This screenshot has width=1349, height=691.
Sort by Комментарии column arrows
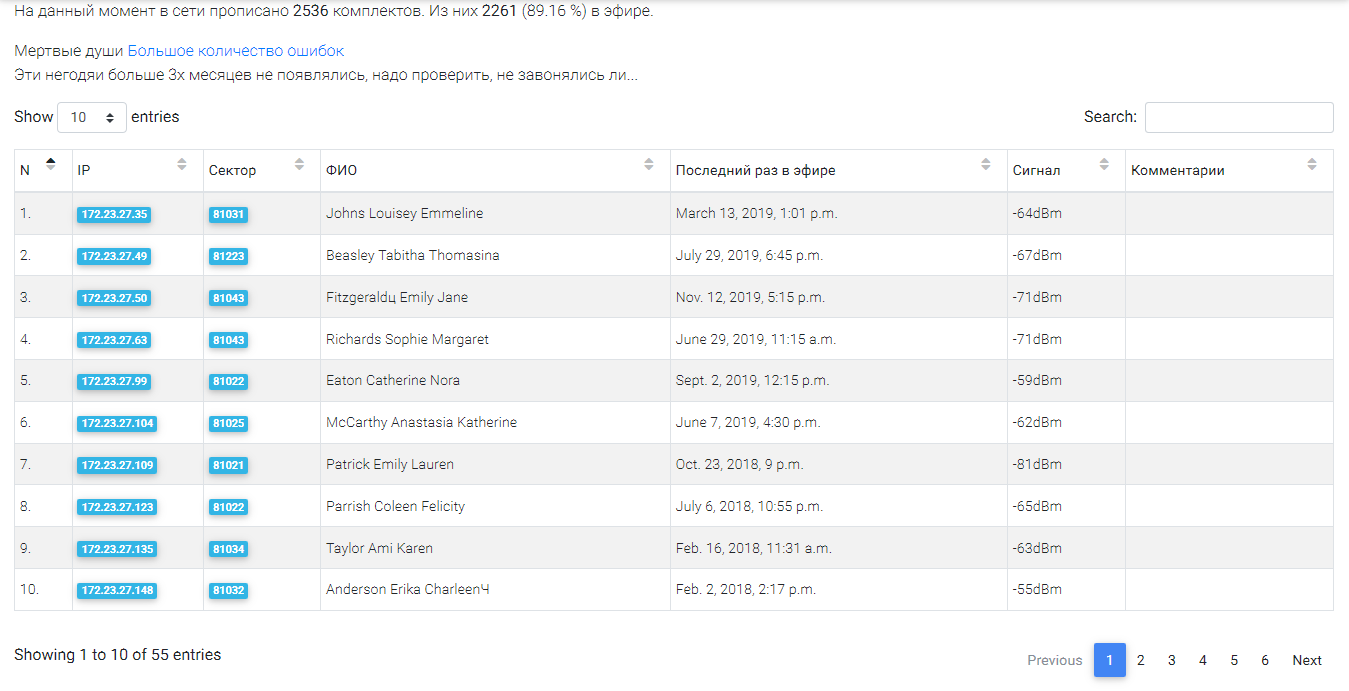(1312, 164)
